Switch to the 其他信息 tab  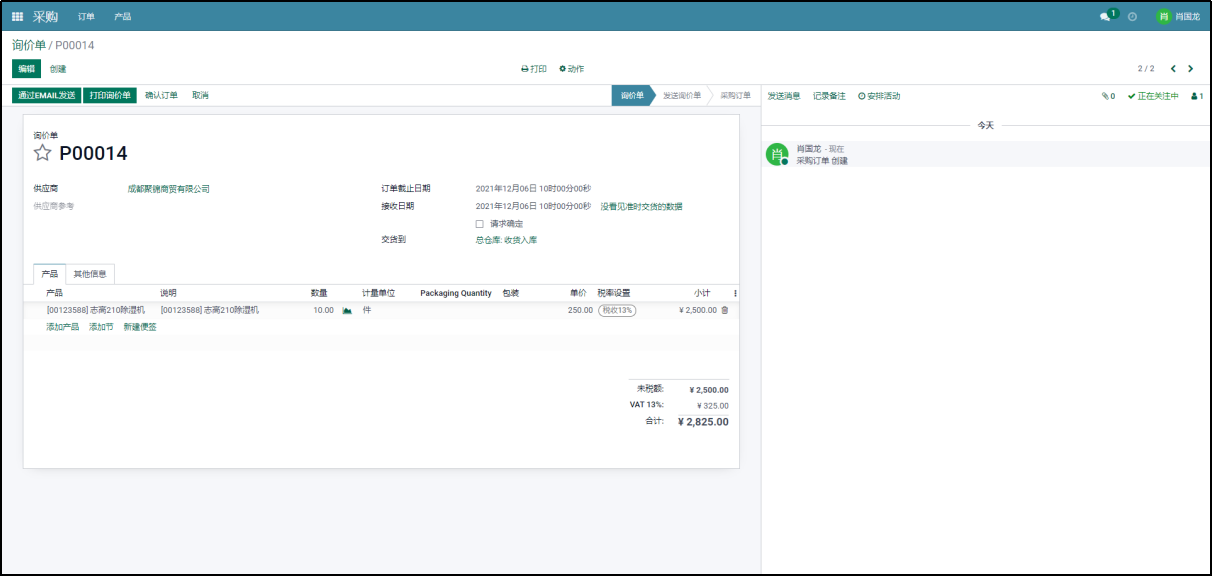[x=90, y=274]
